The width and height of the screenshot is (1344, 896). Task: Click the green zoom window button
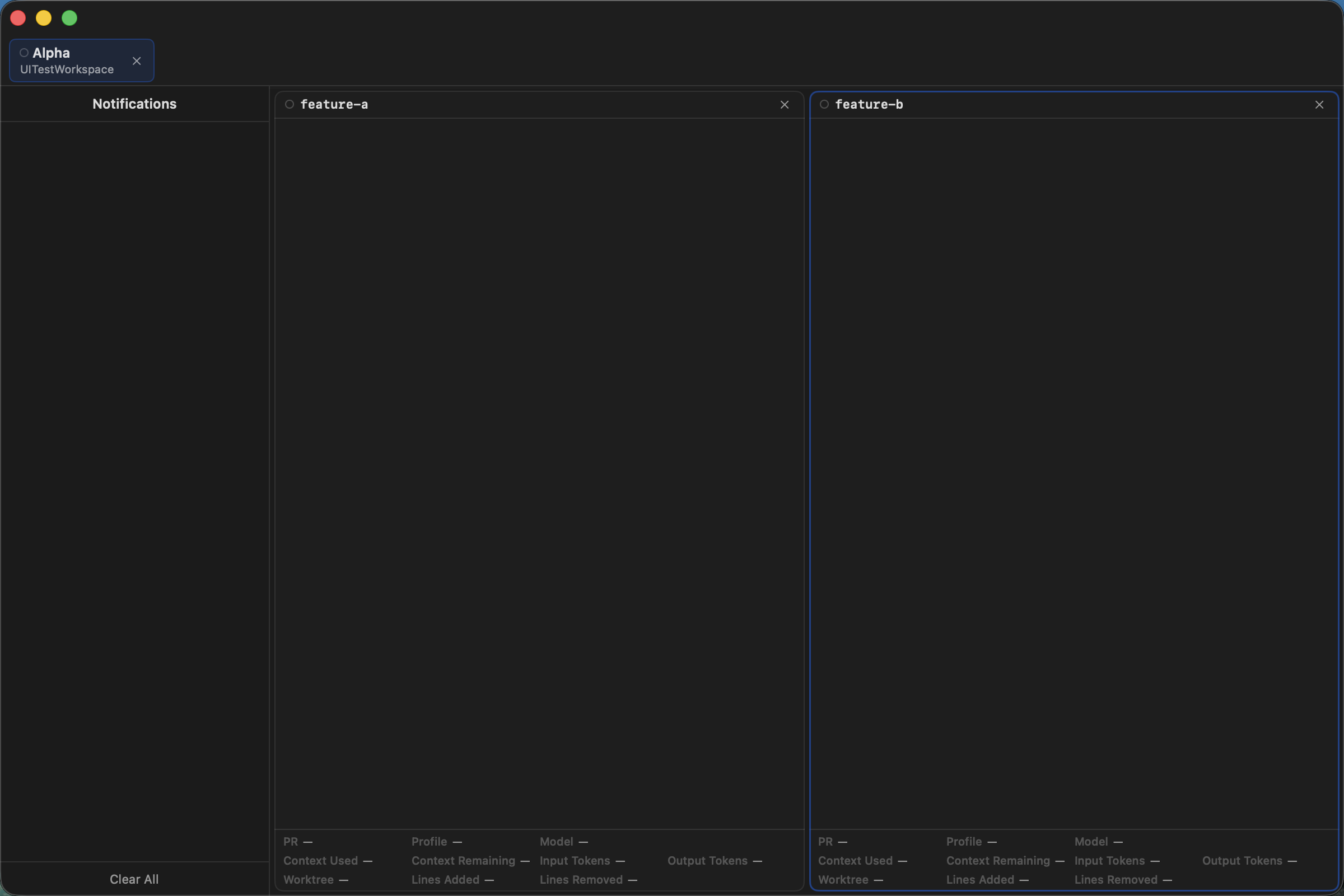[x=69, y=18]
